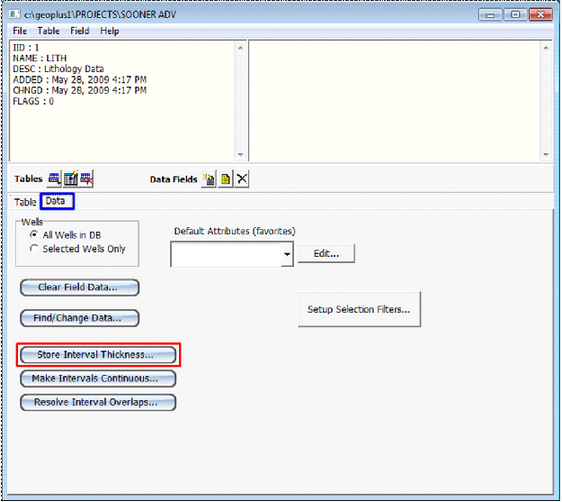Click the right pane's up scroll arrow
Image resolution: width=562 pixels, height=502 pixels.
coord(546,48)
